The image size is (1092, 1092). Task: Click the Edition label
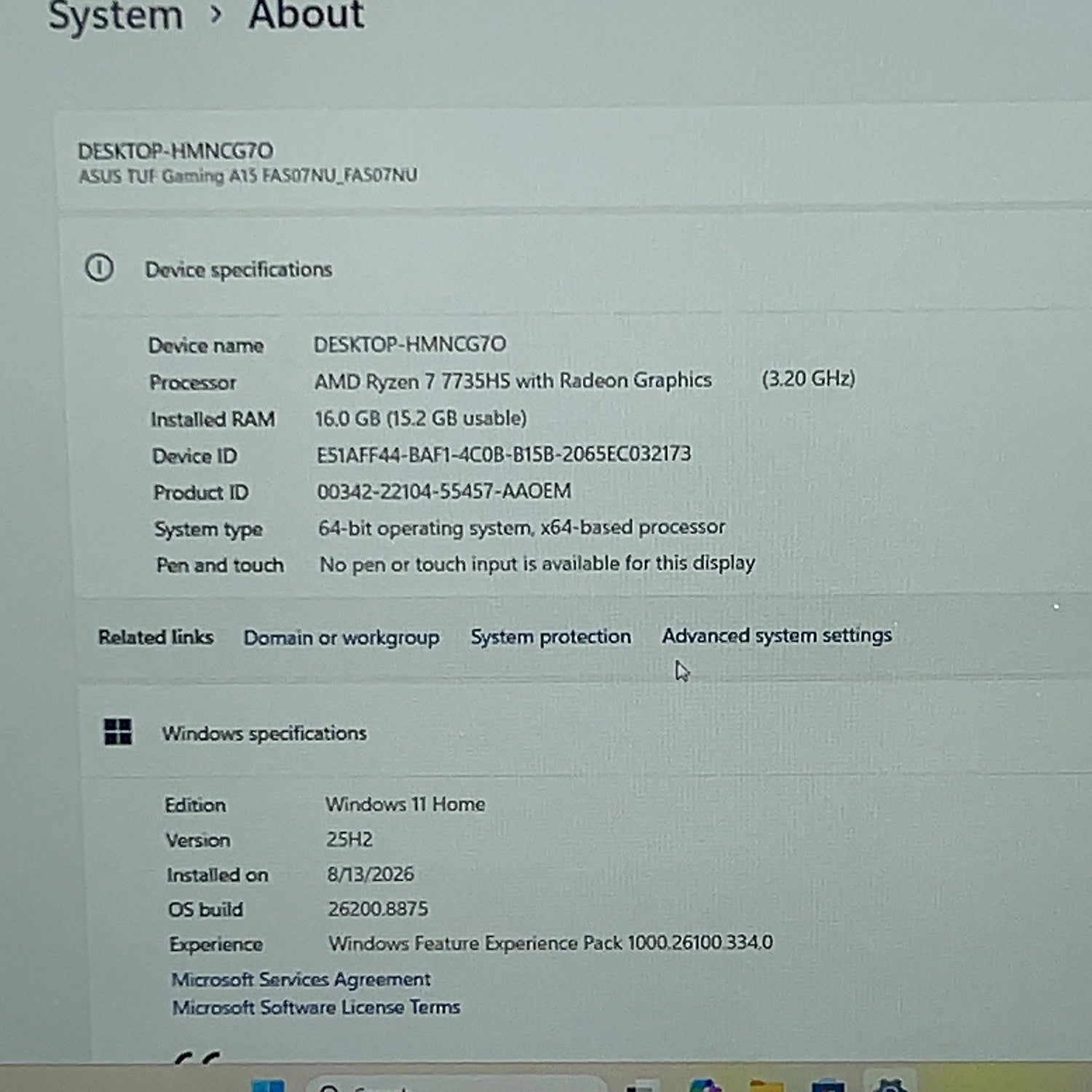tap(195, 805)
